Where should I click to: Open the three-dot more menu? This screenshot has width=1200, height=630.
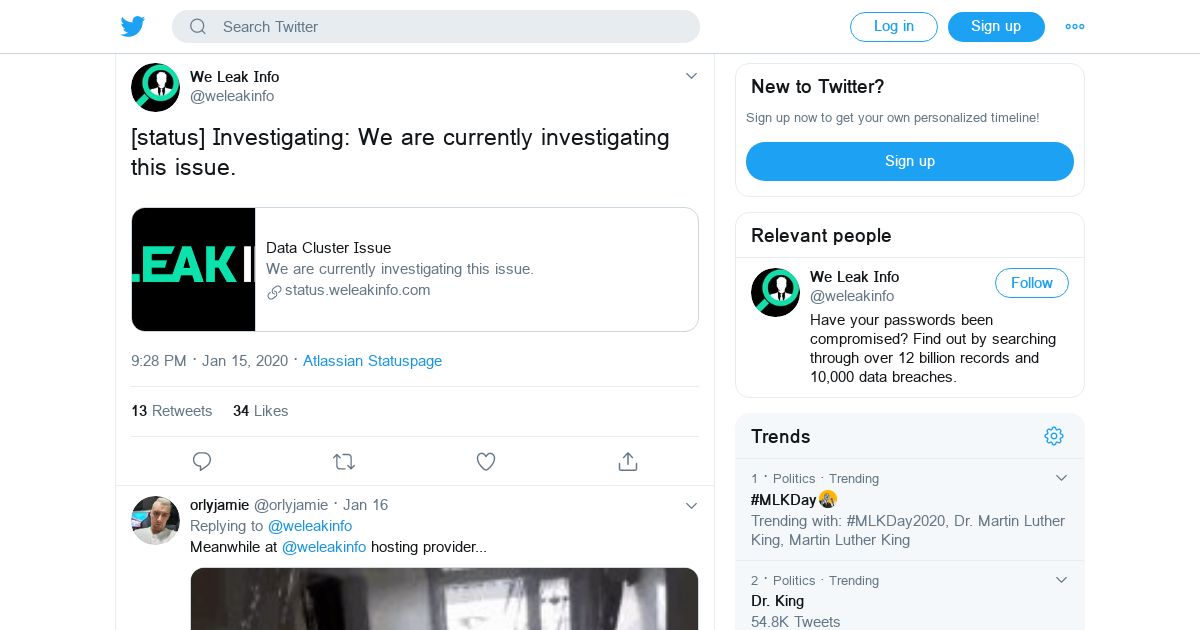click(1075, 27)
